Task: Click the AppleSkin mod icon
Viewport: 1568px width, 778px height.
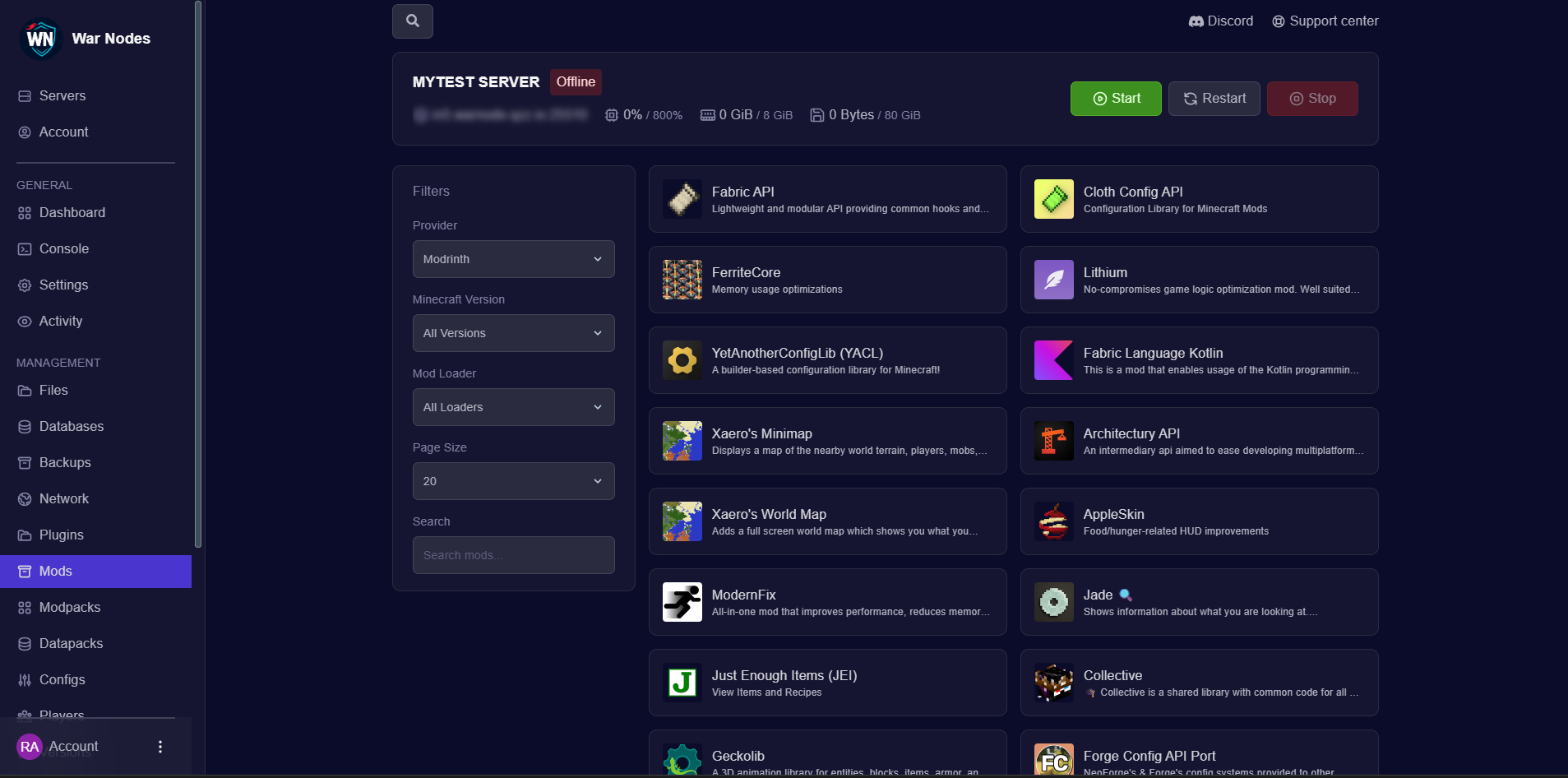Action: (1054, 521)
